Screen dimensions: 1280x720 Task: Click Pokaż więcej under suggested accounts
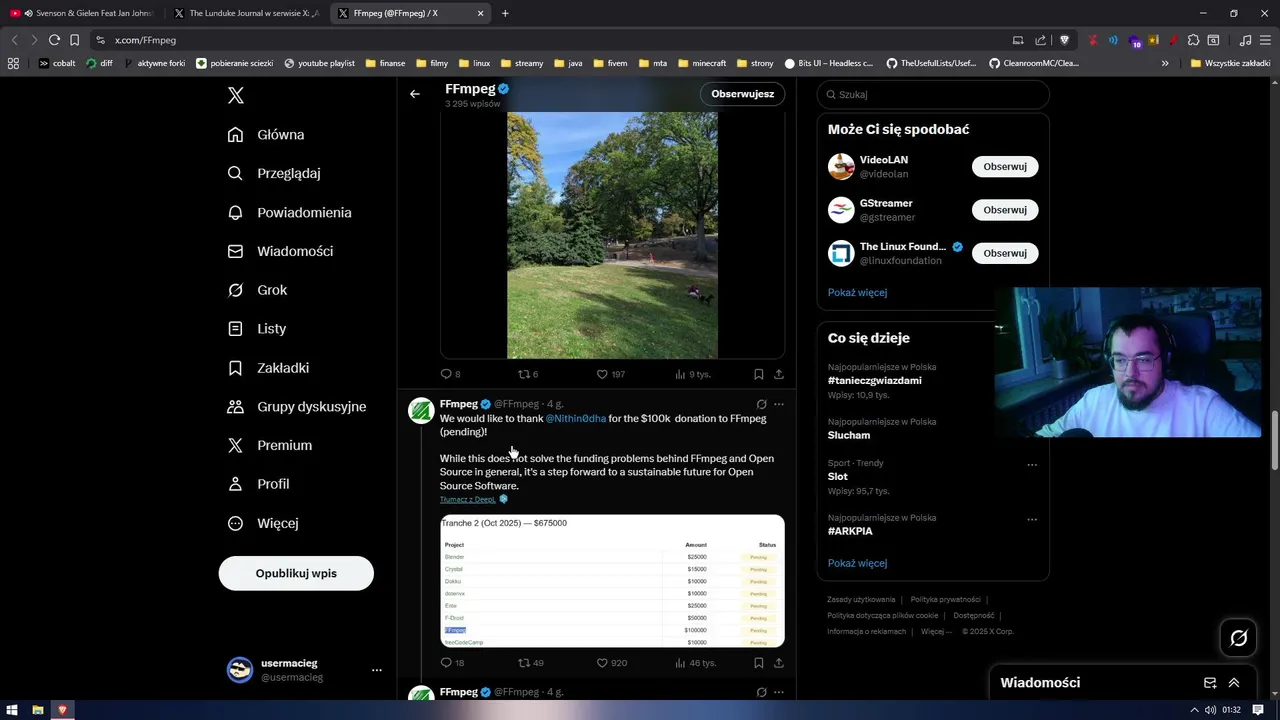[x=857, y=293]
